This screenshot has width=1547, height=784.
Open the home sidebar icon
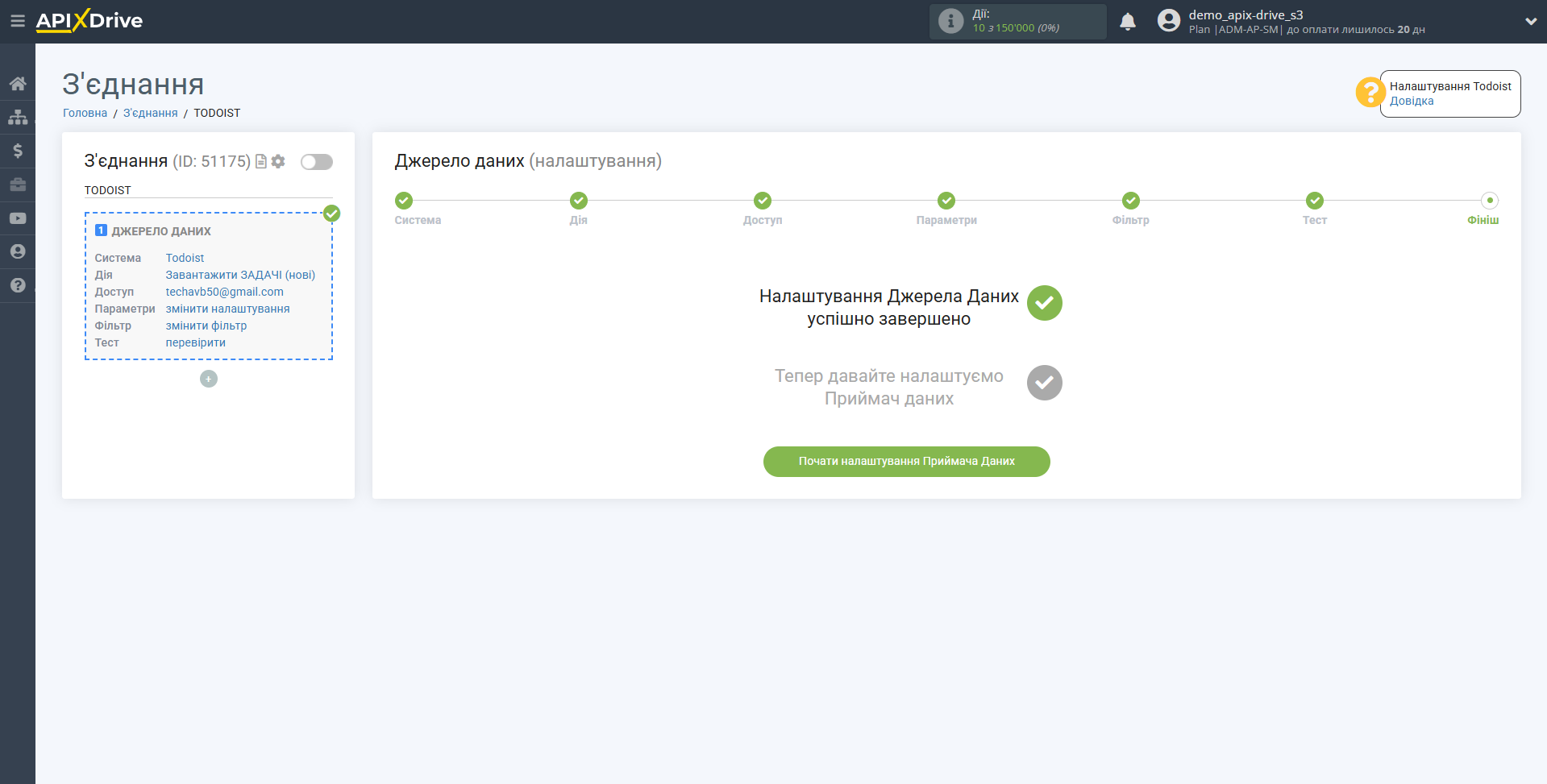[x=18, y=83]
